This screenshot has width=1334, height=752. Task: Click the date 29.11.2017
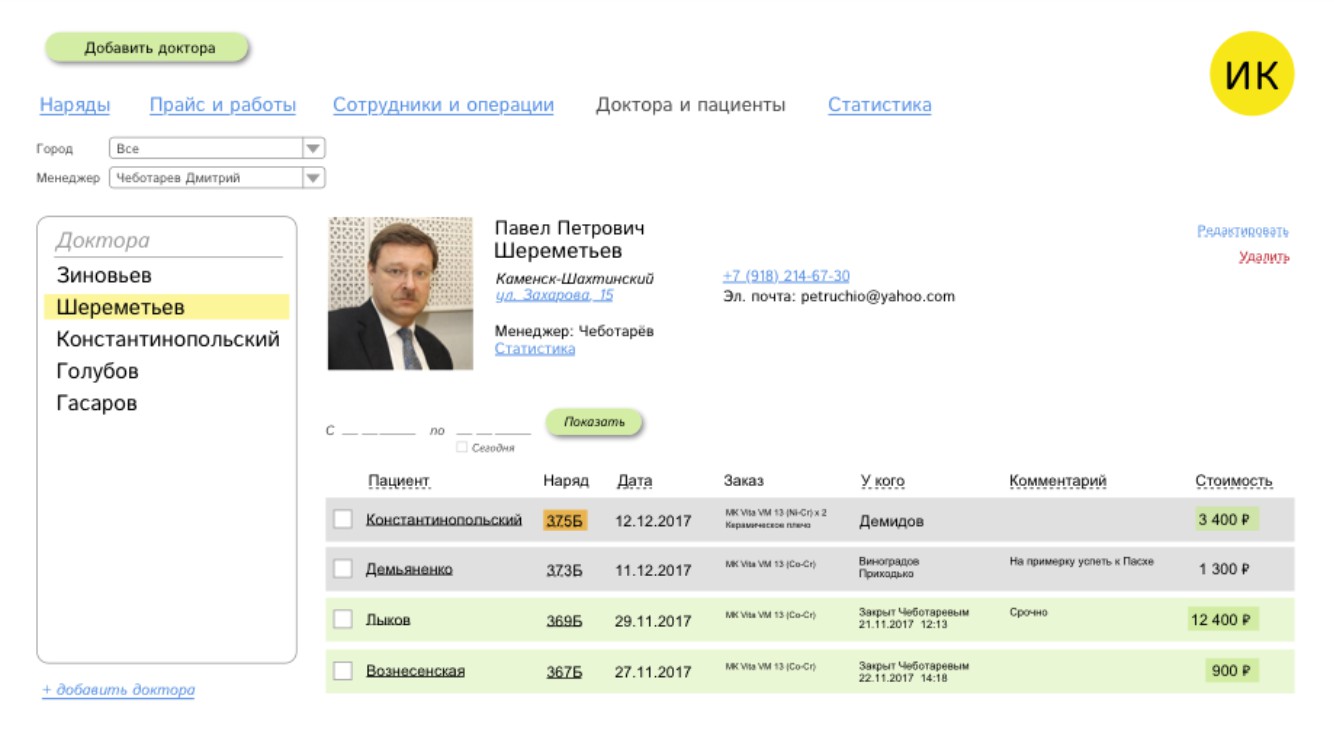click(x=653, y=621)
